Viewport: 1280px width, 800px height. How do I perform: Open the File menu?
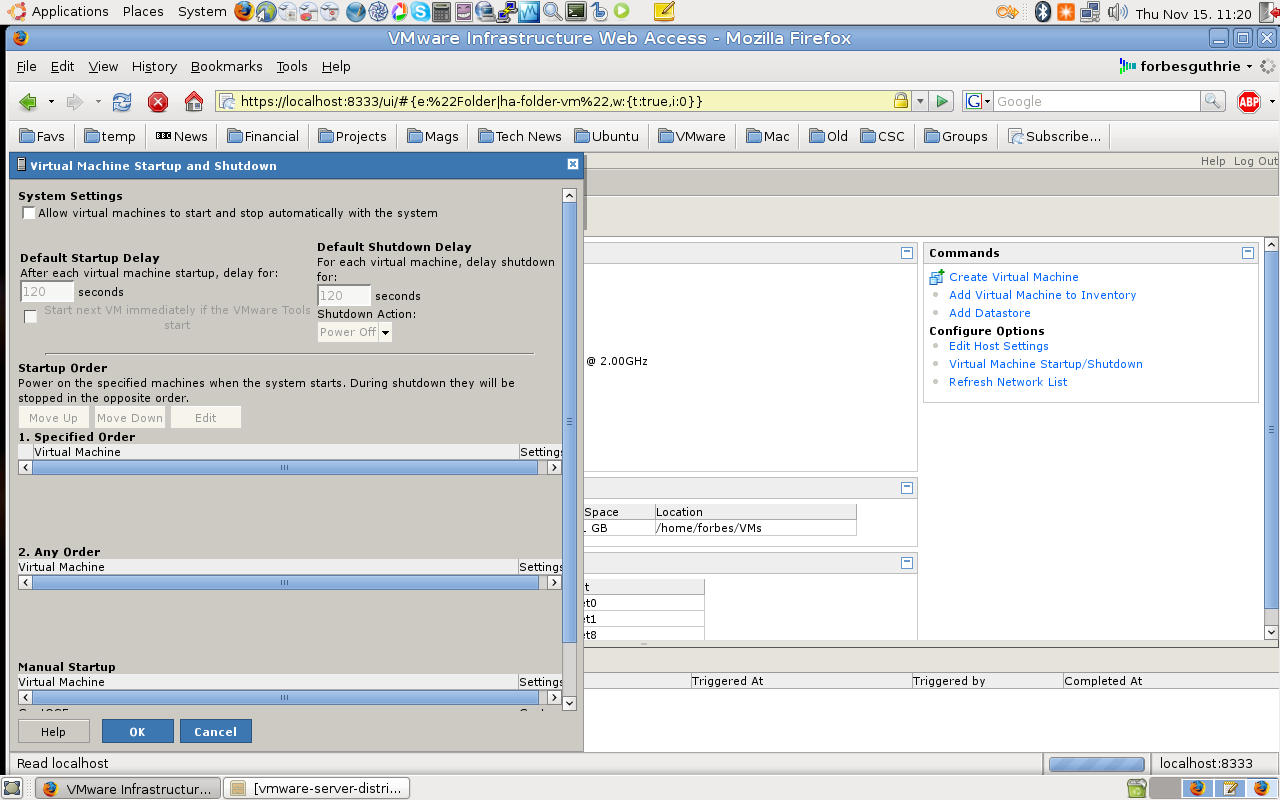[27, 66]
